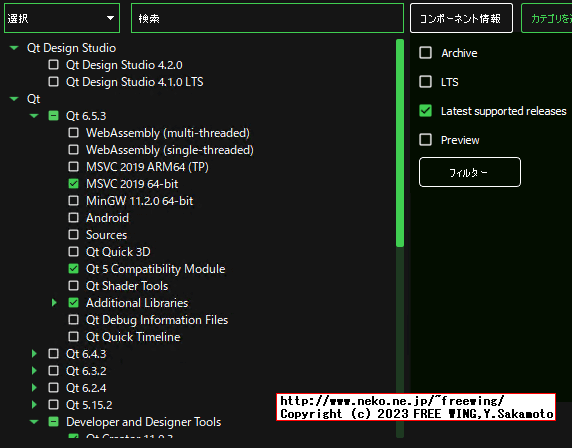This screenshot has height=448, width=572.
Task: Toggle the Qt 6.5.3 partial checkbox
Action: 54,116
